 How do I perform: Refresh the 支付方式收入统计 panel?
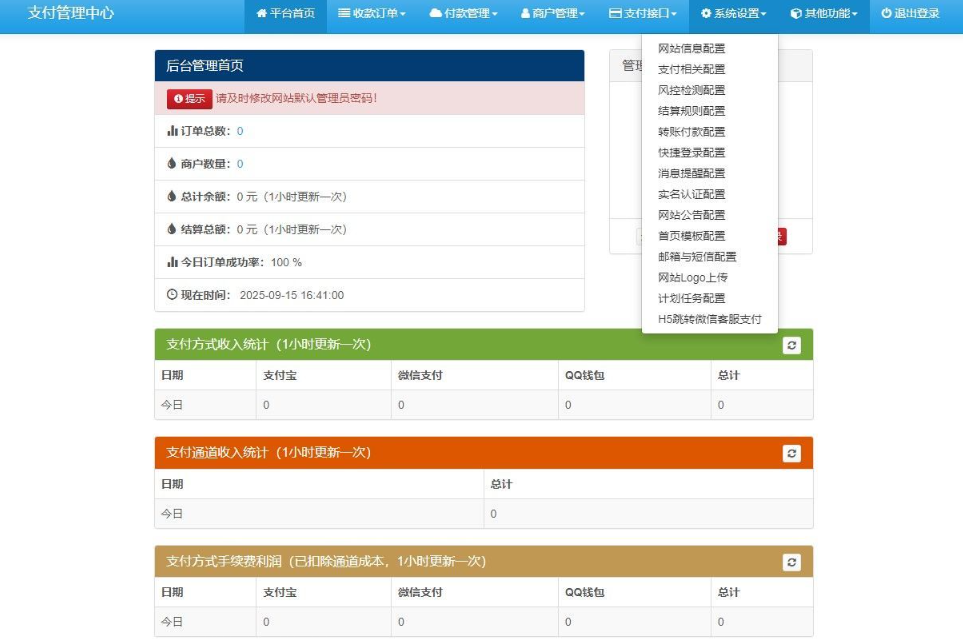pyautogui.click(x=792, y=345)
